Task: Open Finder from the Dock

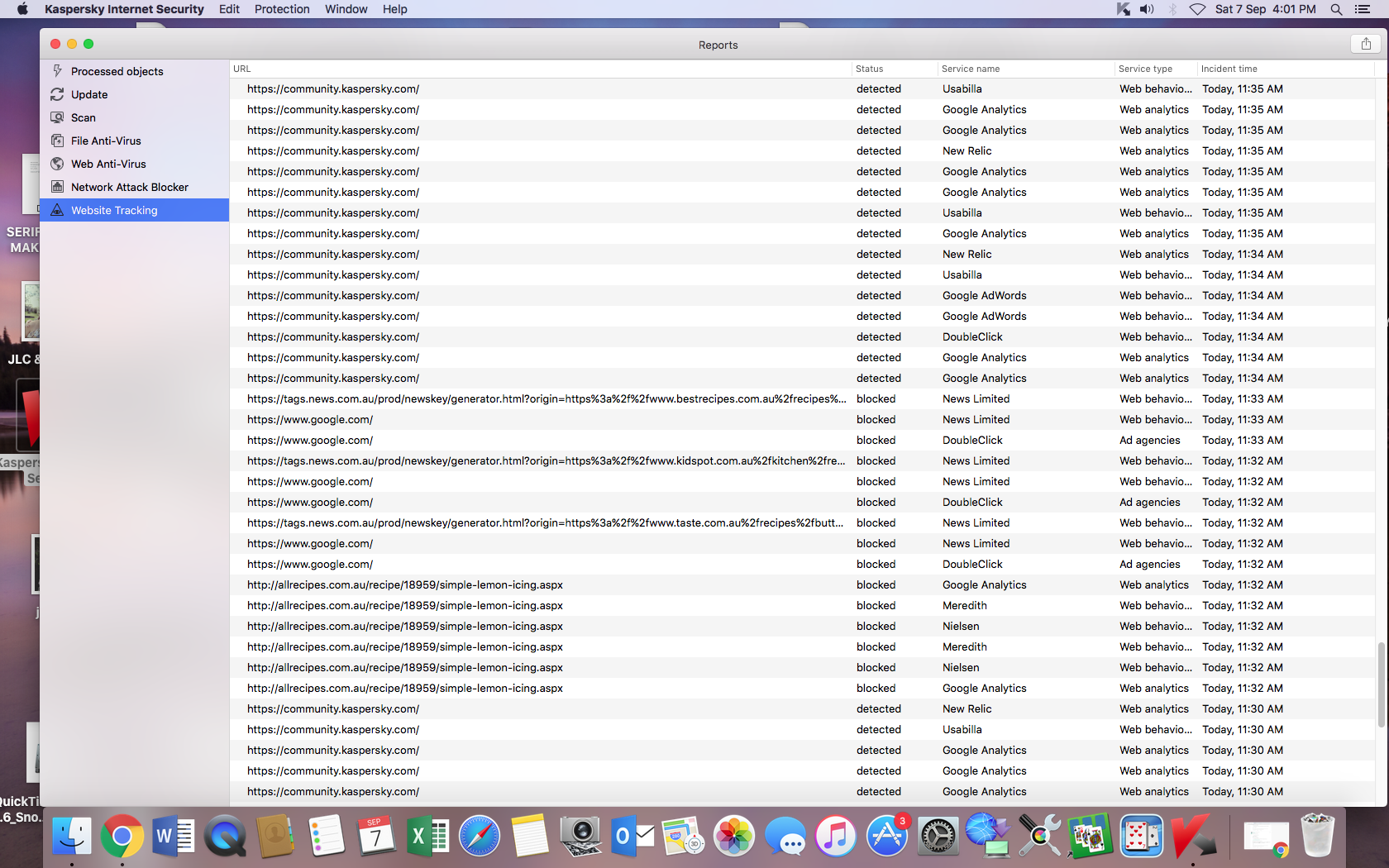Action: pyautogui.click(x=71, y=836)
